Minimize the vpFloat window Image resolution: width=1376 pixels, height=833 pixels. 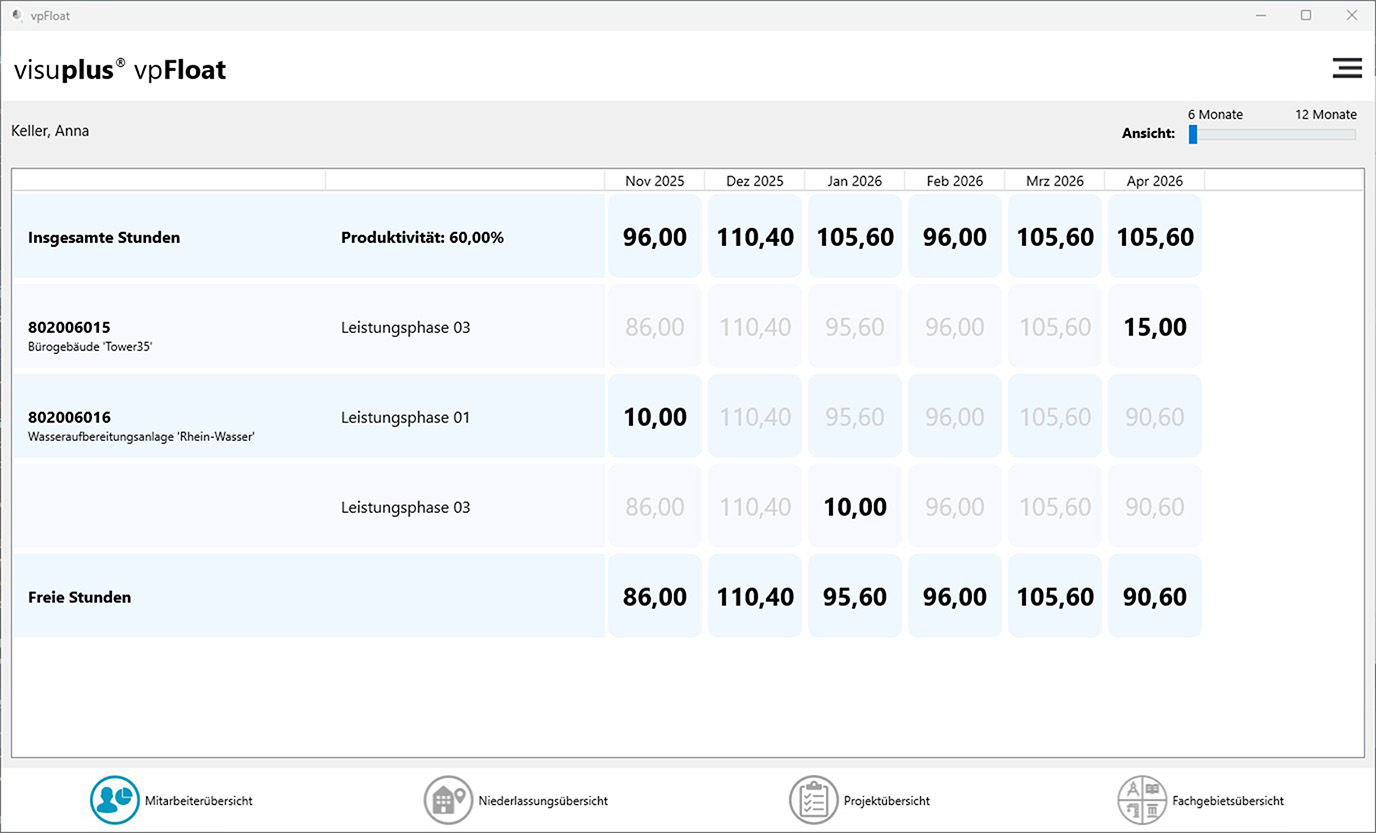tap(1259, 15)
